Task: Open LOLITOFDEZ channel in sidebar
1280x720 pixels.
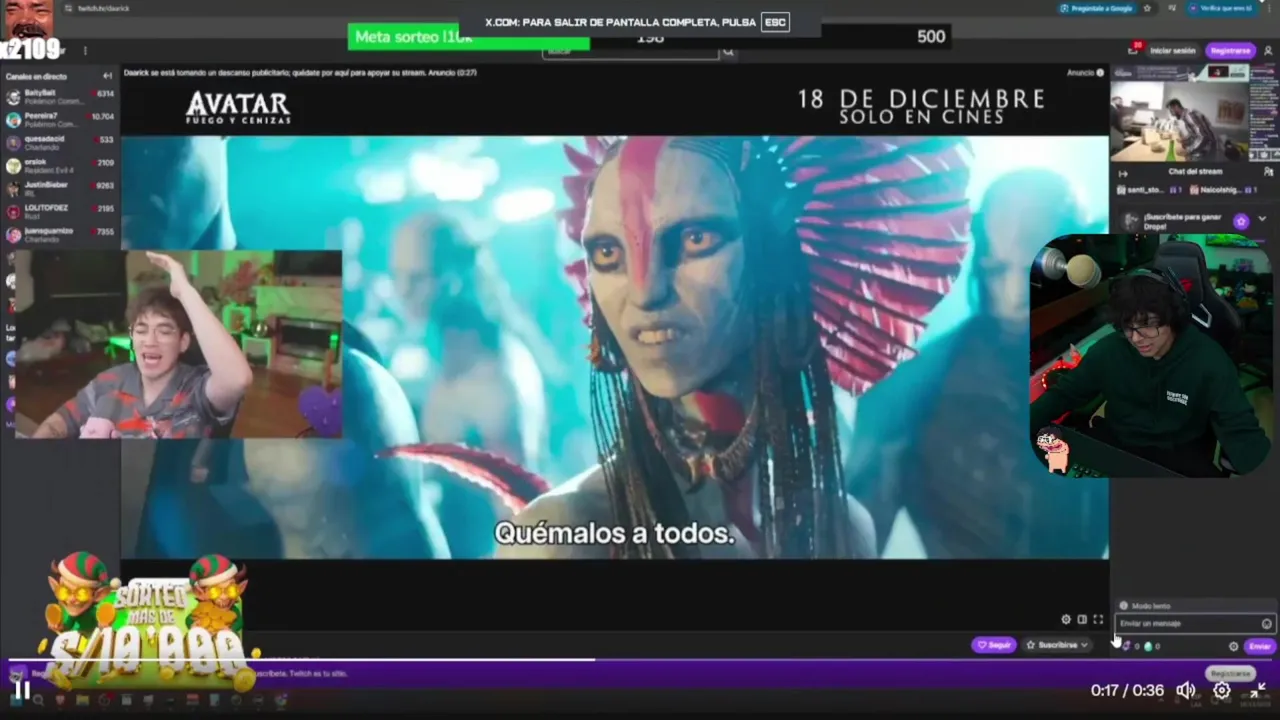Action: coord(60,212)
